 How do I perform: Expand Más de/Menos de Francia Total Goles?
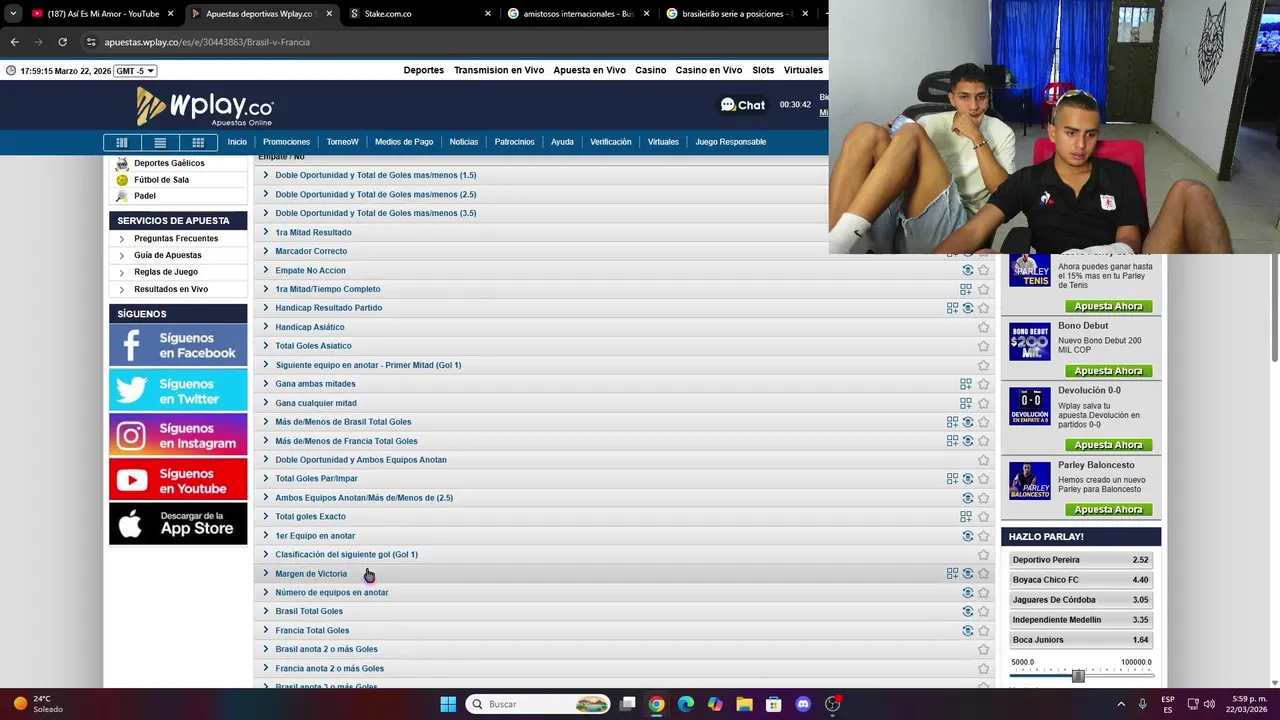pos(346,441)
